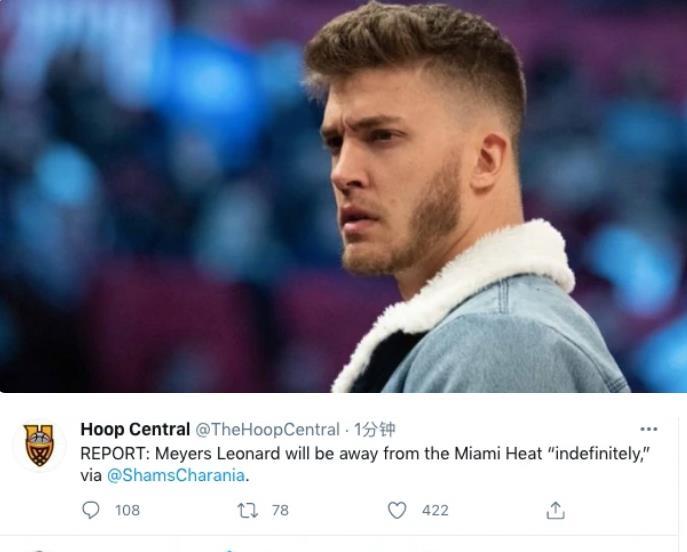Click the word REPORT in the tweet
687x552 pixels.
pos(115,453)
